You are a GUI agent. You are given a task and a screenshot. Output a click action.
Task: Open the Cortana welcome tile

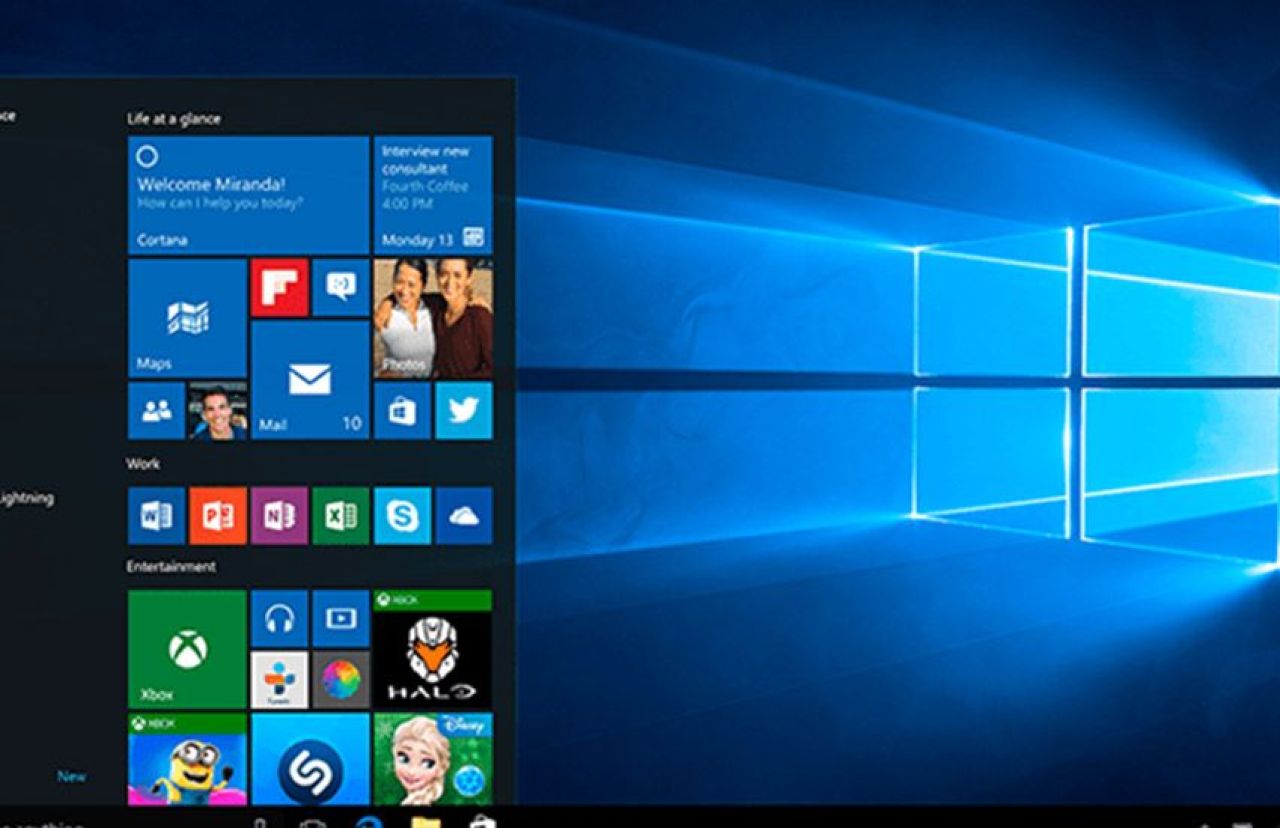pos(248,195)
